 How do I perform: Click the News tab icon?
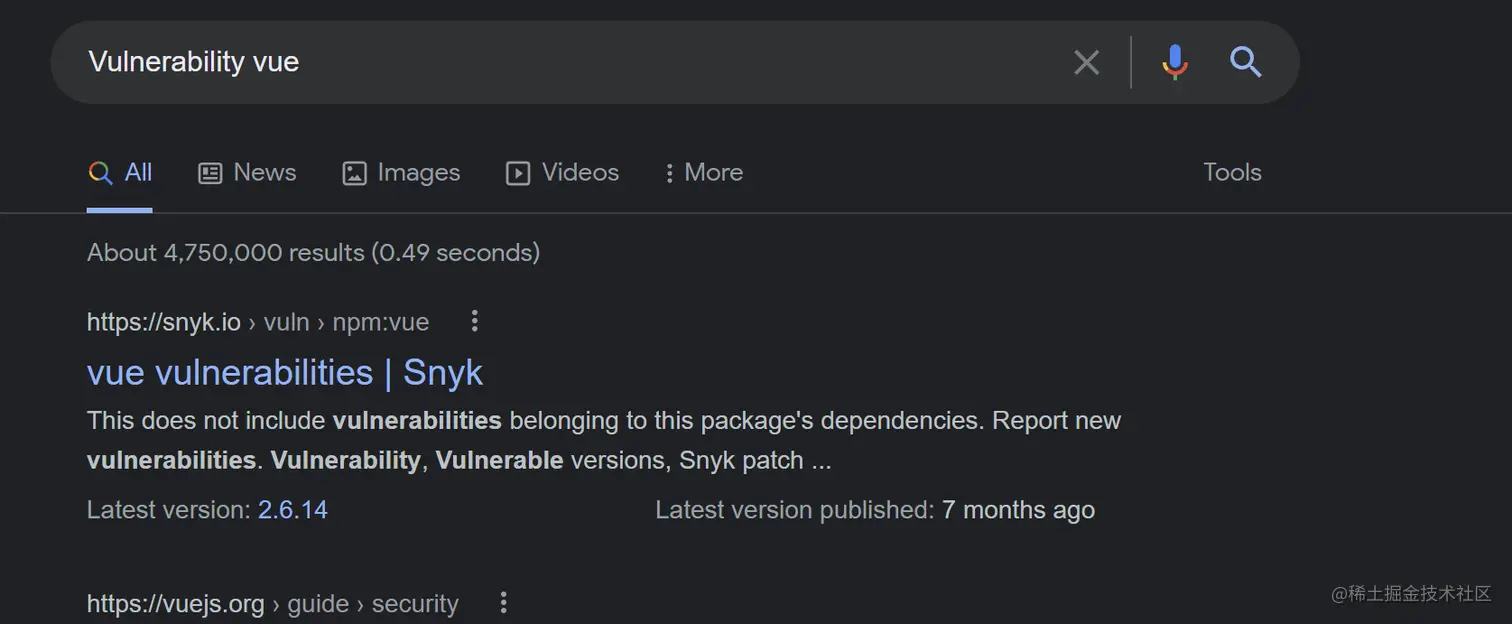coord(210,173)
